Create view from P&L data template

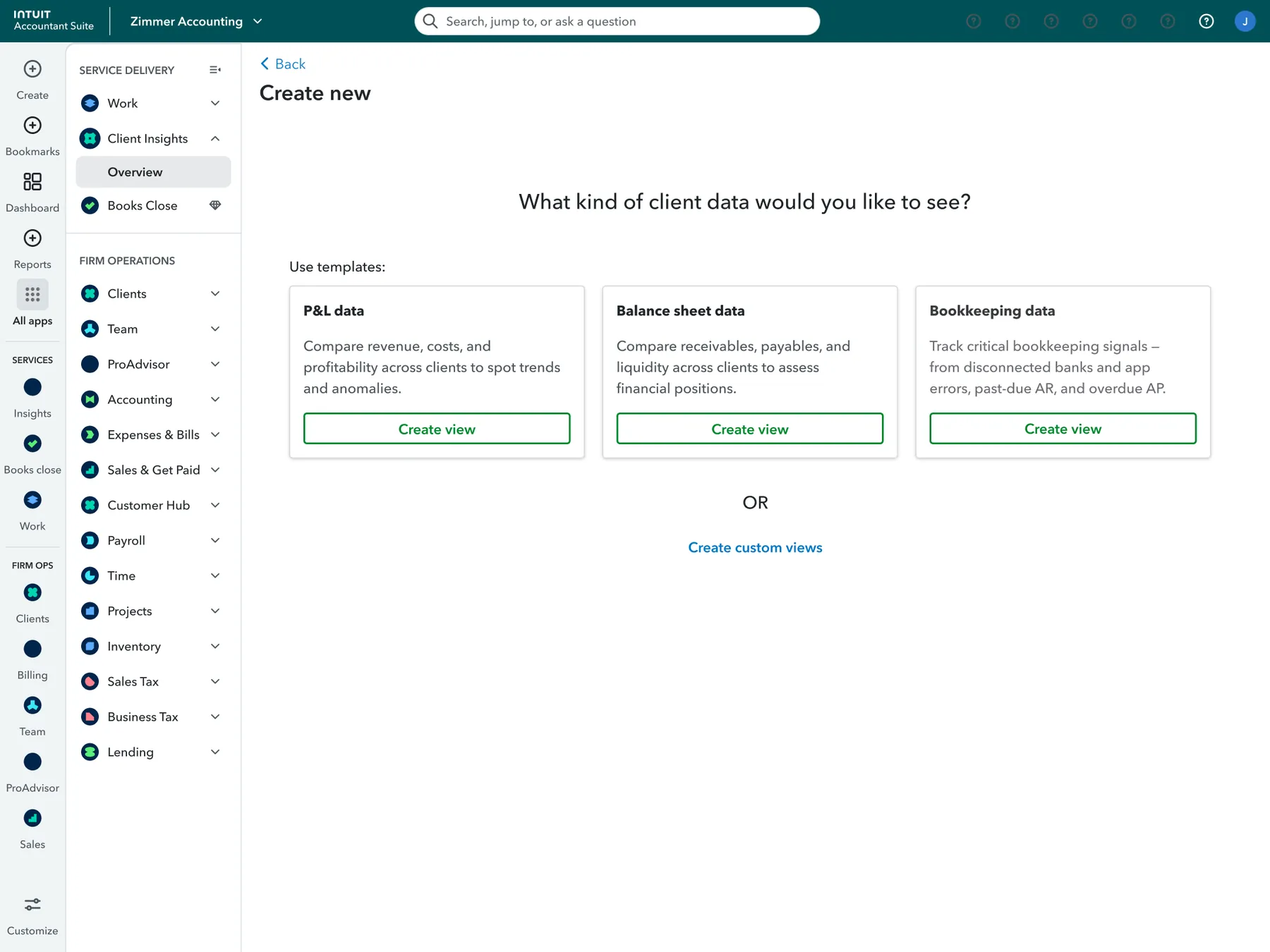pos(437,429)
